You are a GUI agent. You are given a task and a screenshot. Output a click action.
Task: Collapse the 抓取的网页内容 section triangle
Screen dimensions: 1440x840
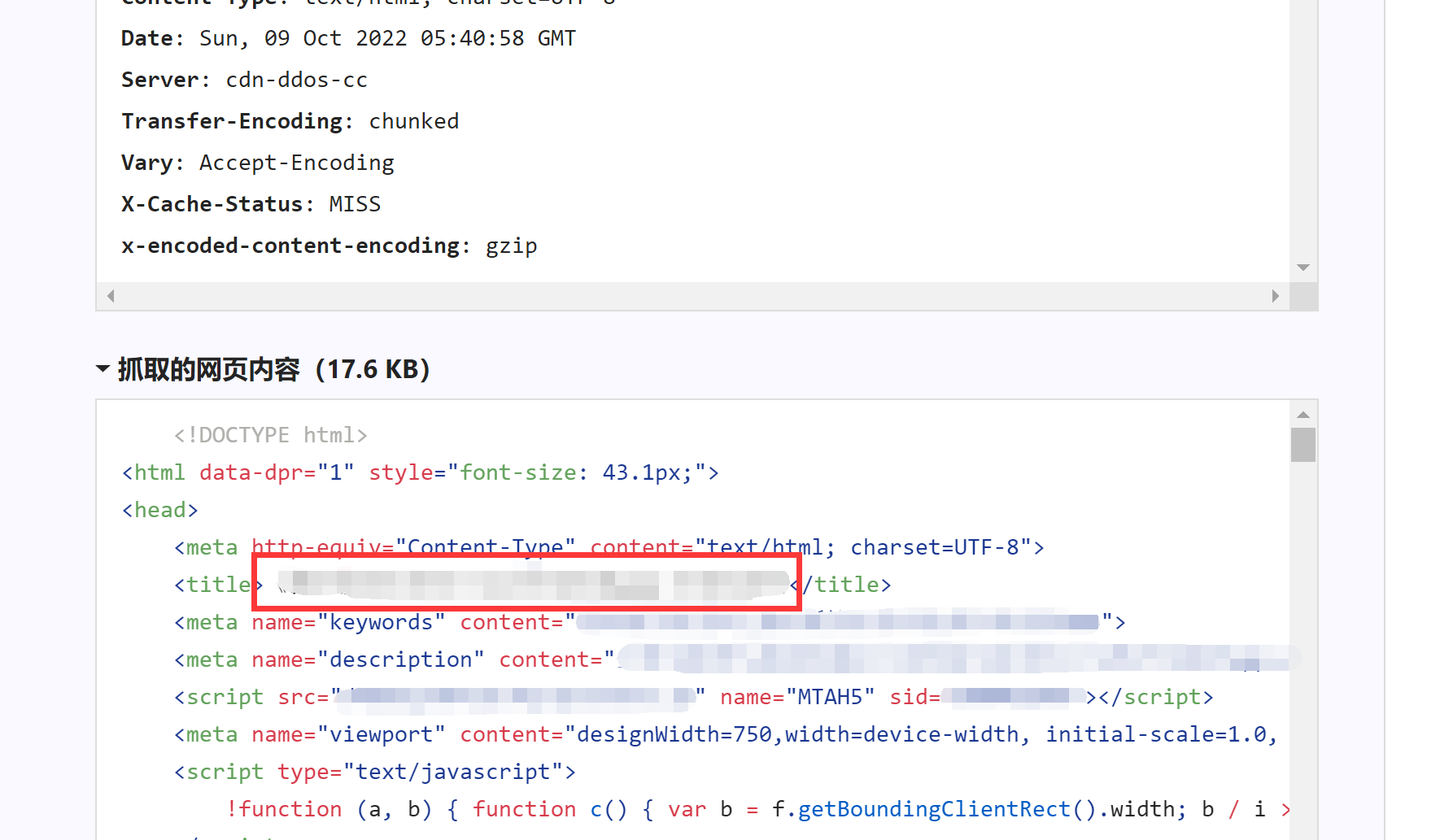[x=103, y=369]
